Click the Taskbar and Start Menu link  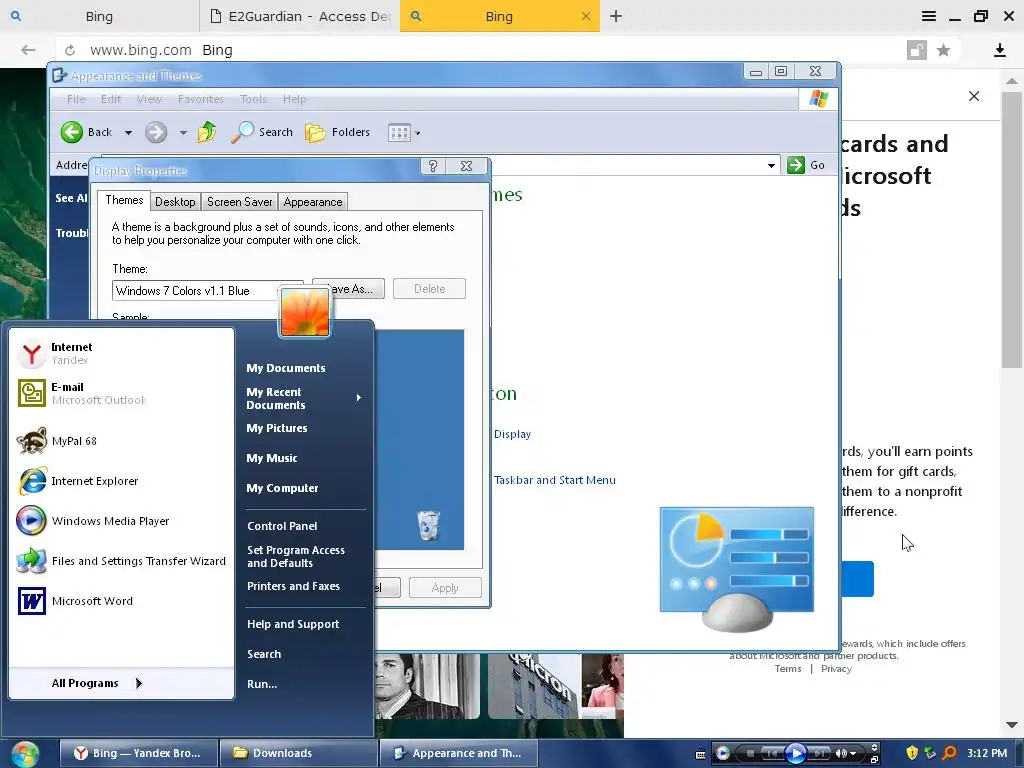pos(554,480)
